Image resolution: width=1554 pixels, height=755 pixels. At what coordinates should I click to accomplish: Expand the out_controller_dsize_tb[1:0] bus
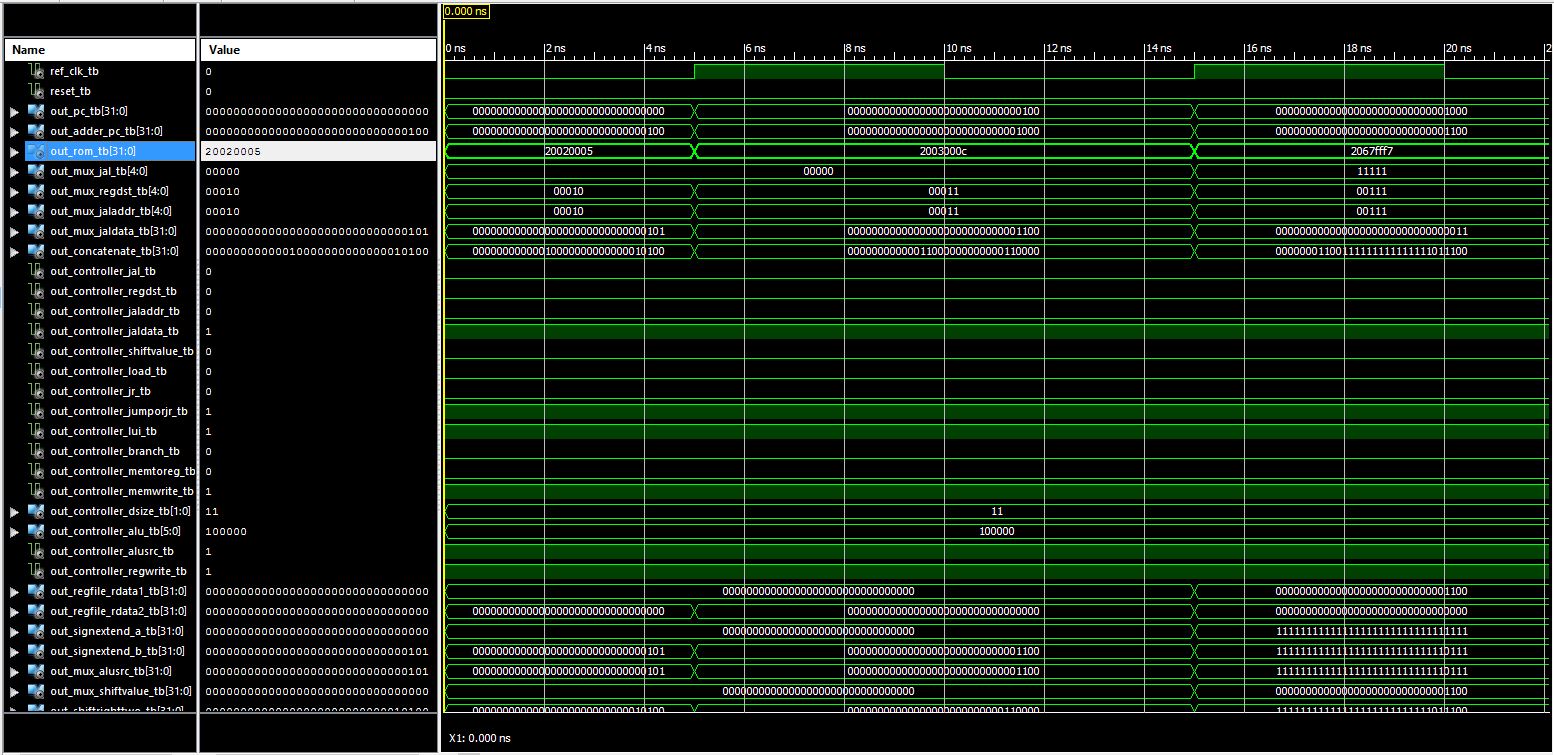point(14,511)
